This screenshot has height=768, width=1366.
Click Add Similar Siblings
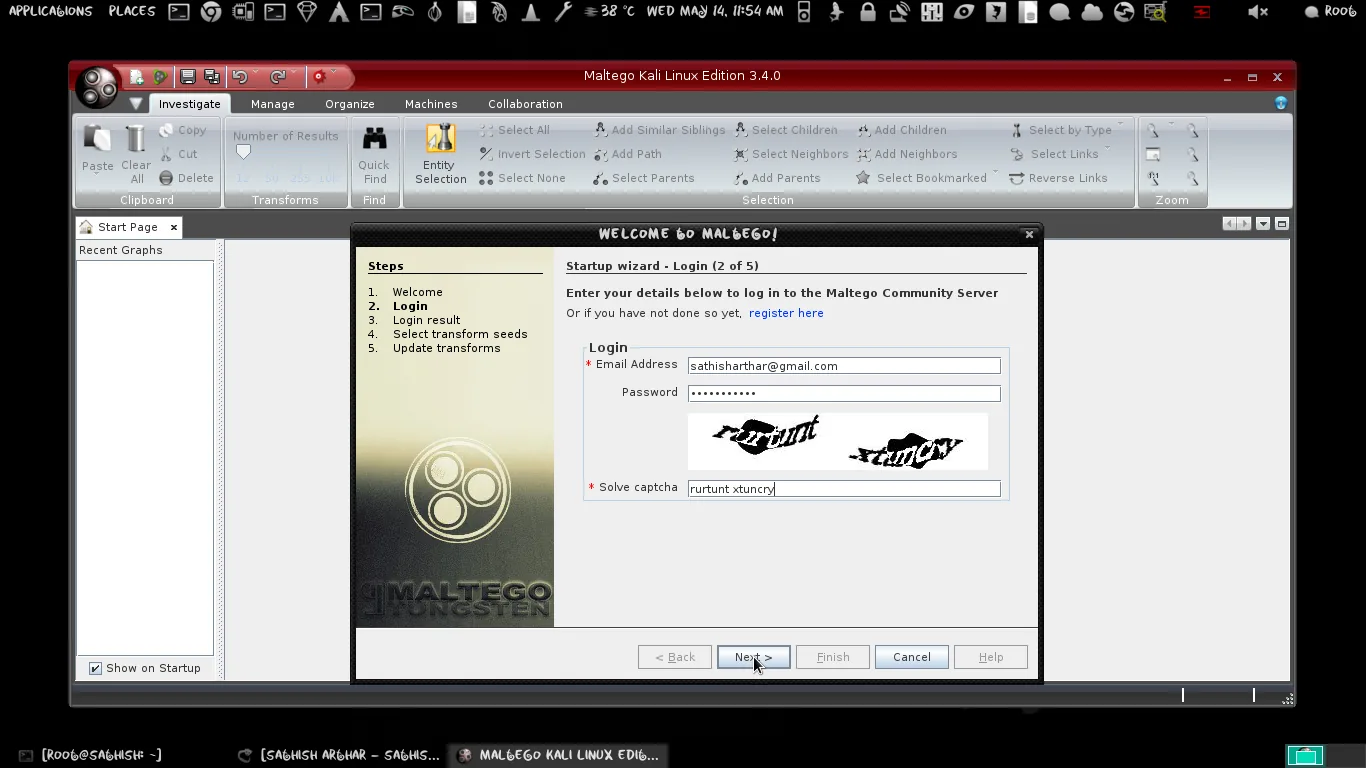(659, 130)
